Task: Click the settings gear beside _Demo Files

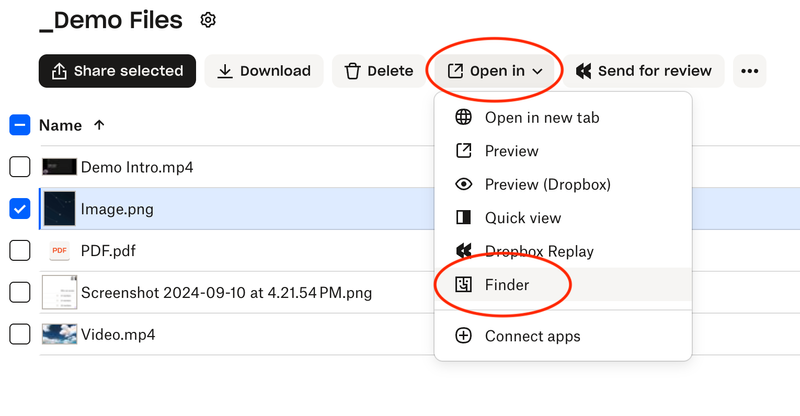Action: 208,20
